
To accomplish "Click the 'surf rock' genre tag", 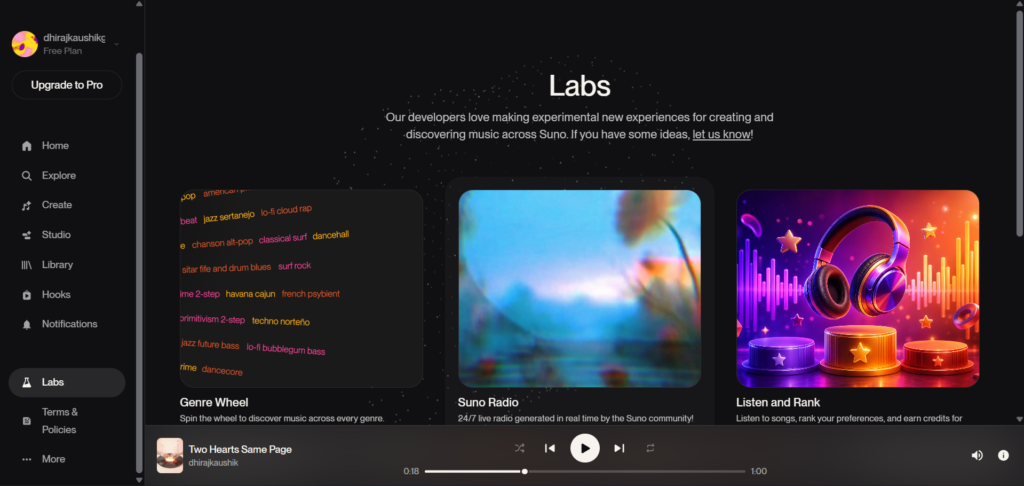I will tap(295, 266).
